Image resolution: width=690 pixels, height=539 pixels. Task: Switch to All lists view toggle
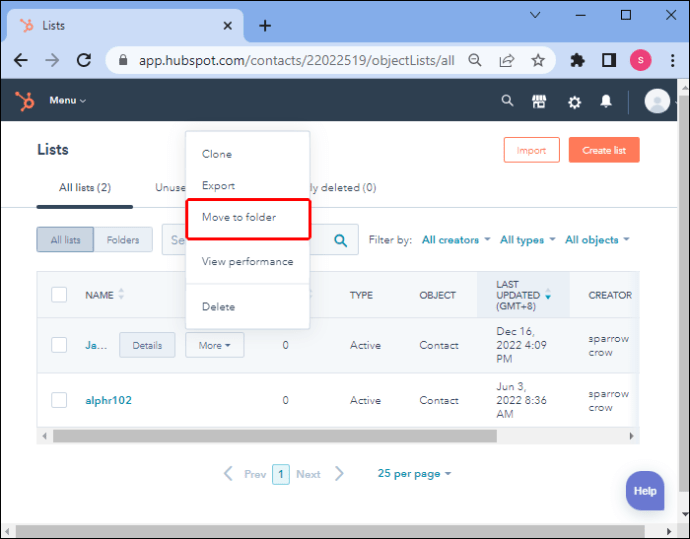pyautogui.click(x=65, y=240)
